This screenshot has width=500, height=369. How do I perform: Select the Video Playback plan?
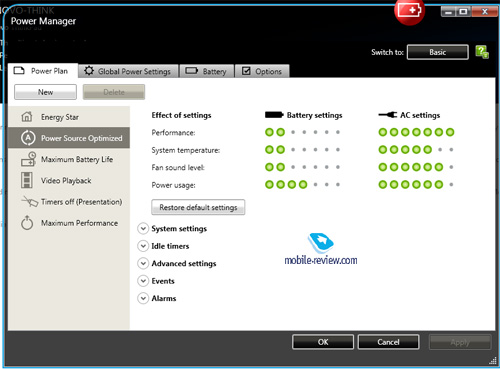pos(69,180)
